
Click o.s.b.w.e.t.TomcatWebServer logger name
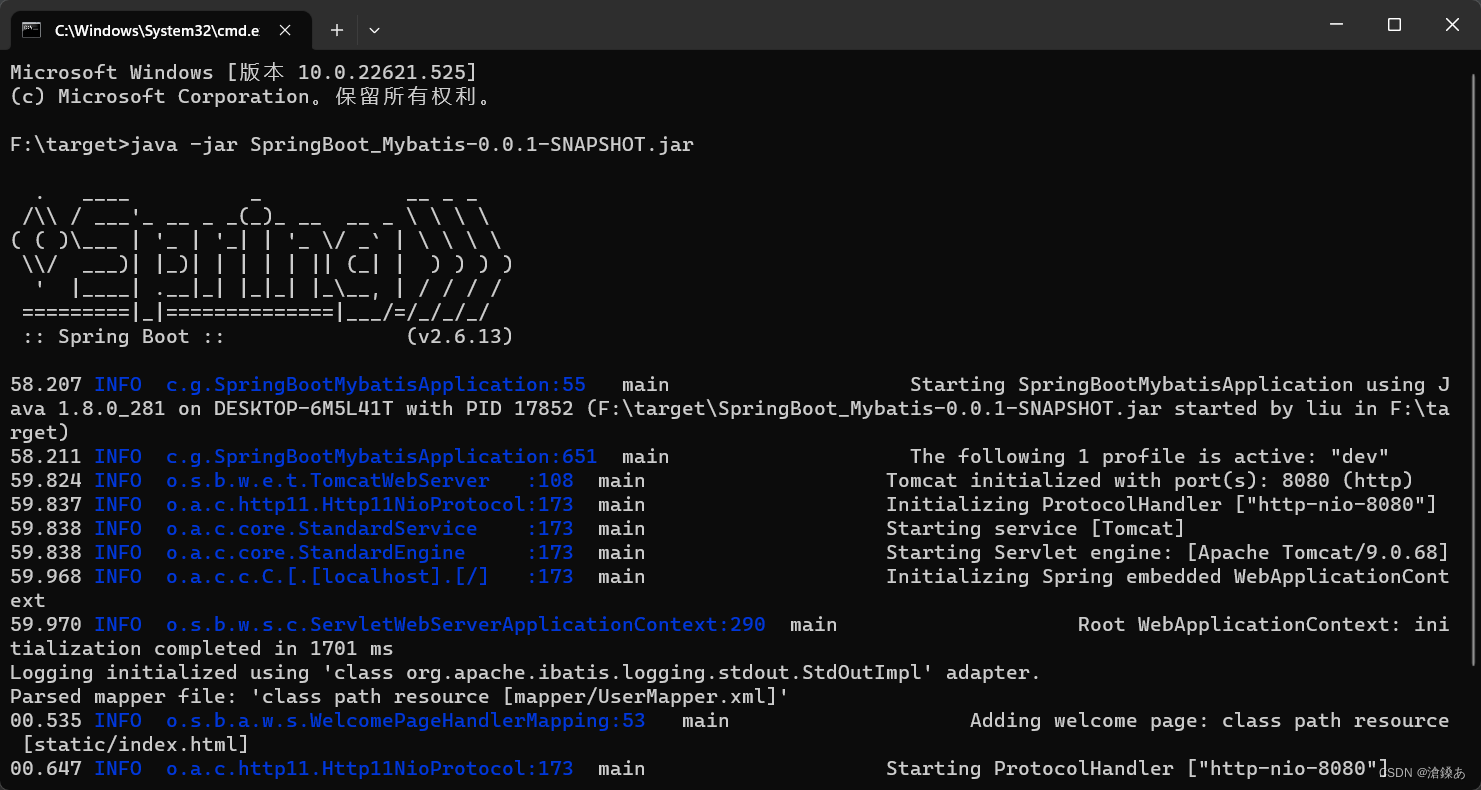tap(328, 481)
